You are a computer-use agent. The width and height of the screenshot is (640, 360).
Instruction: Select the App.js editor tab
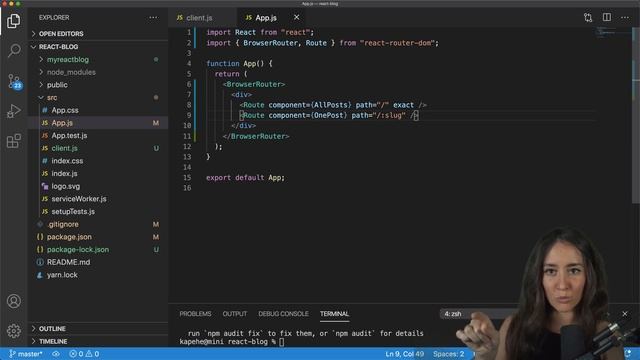coord(266,18)
